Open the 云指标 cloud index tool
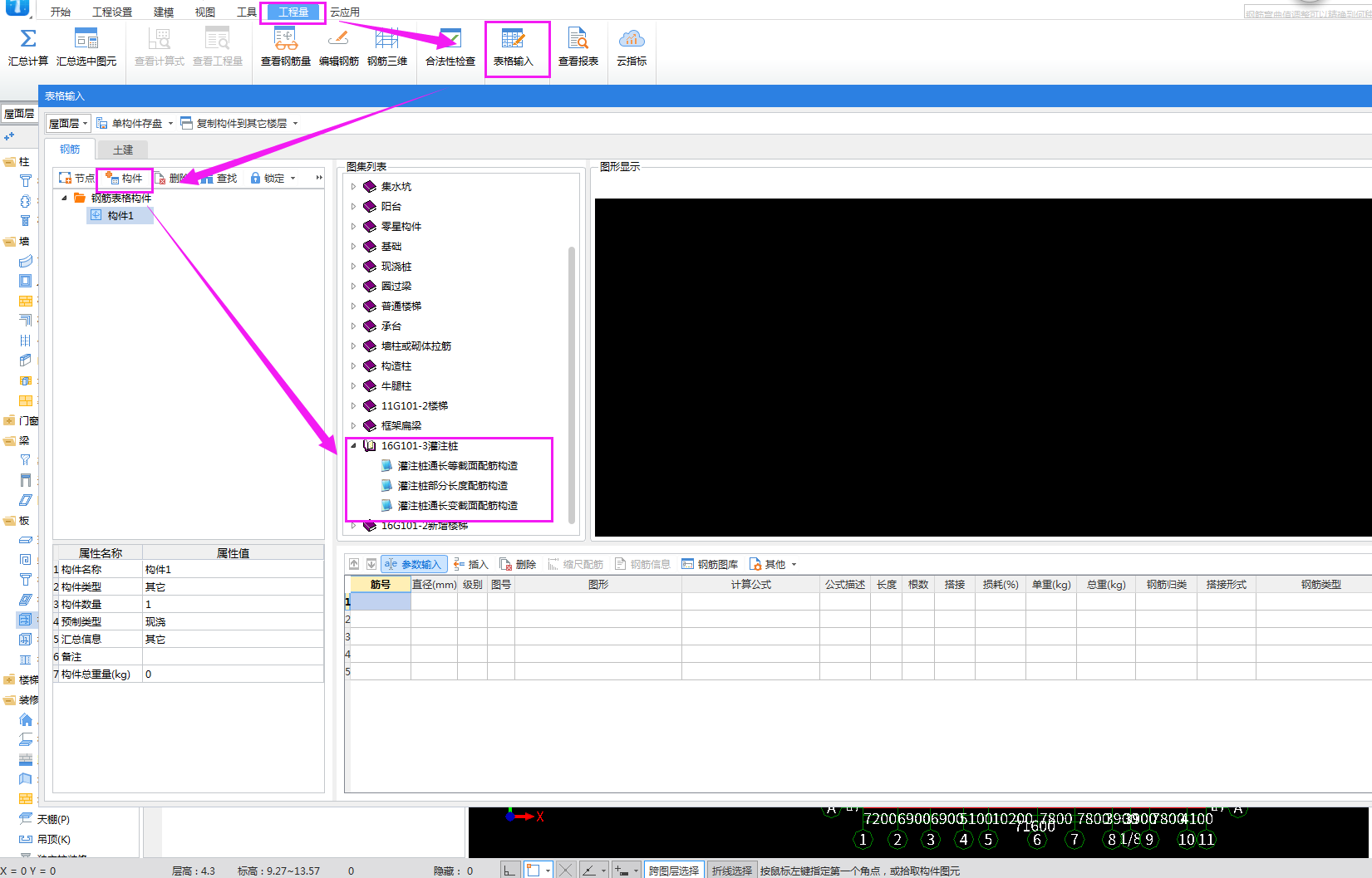 coord(632,48)
